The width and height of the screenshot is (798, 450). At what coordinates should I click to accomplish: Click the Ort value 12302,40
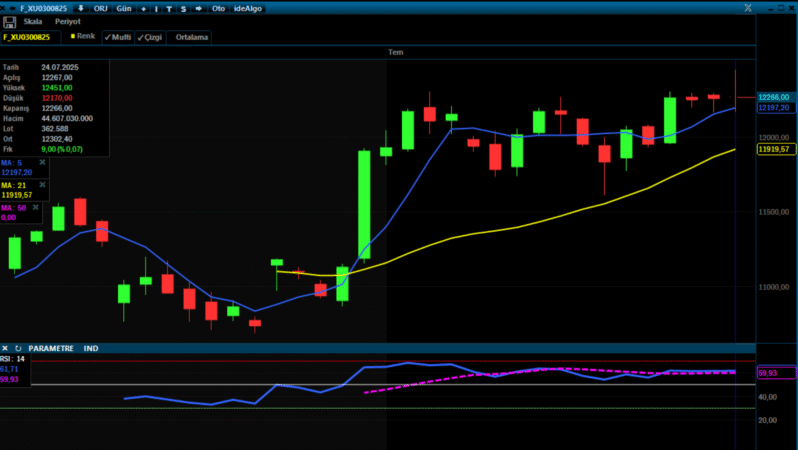tap(57, 139)
